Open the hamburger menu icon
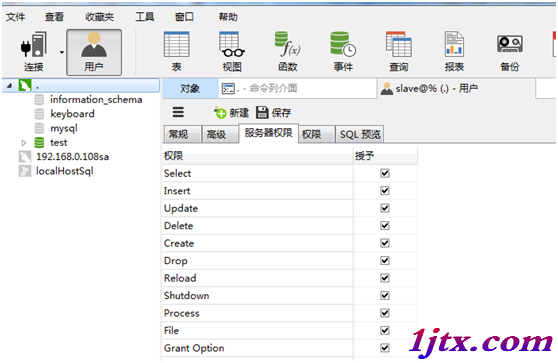Image resolution: width=558 pixels, height=363 pixels. pos(178,112)
